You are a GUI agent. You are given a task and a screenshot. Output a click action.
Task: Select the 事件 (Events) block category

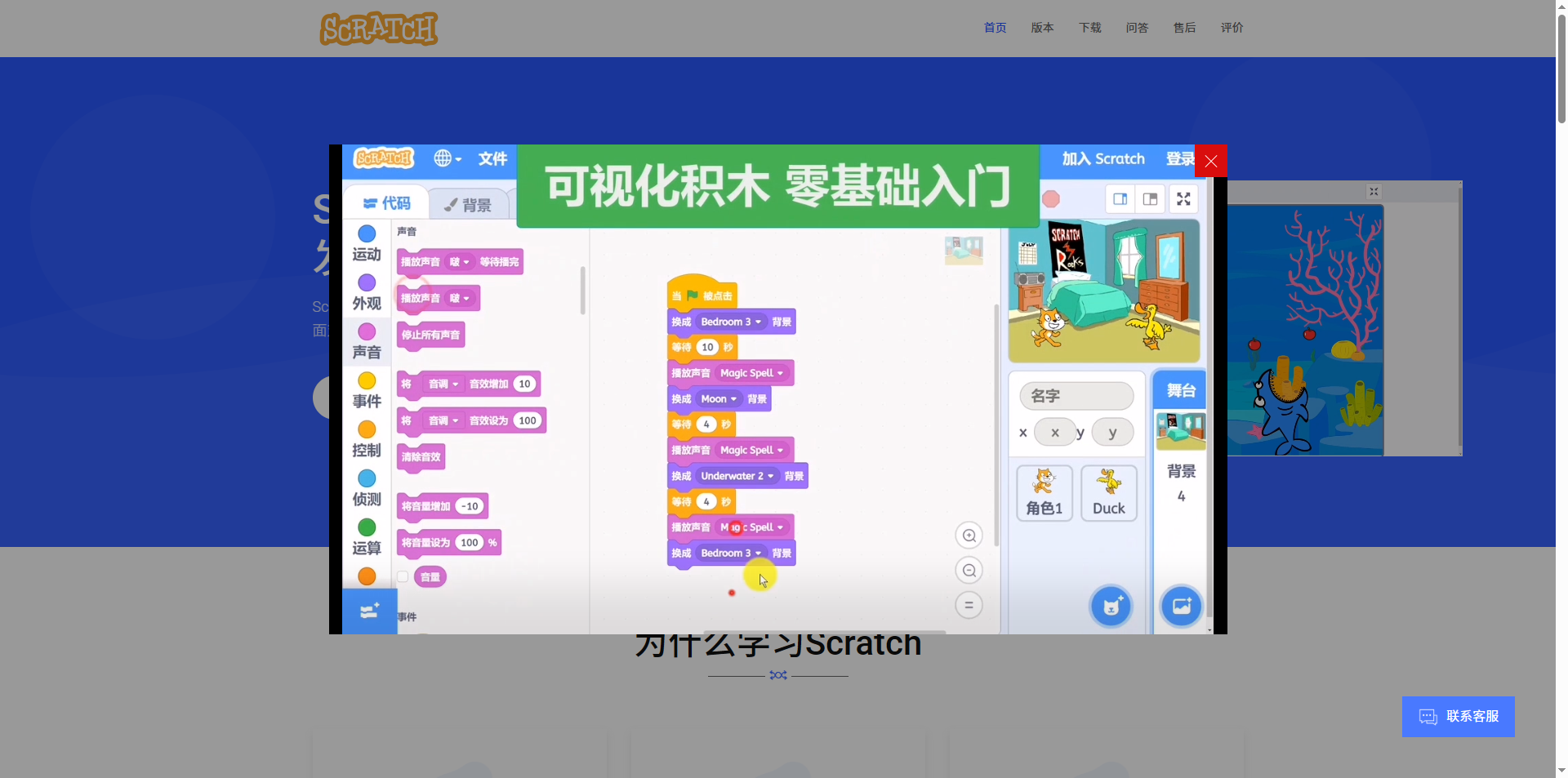click(x=367, y=387)
